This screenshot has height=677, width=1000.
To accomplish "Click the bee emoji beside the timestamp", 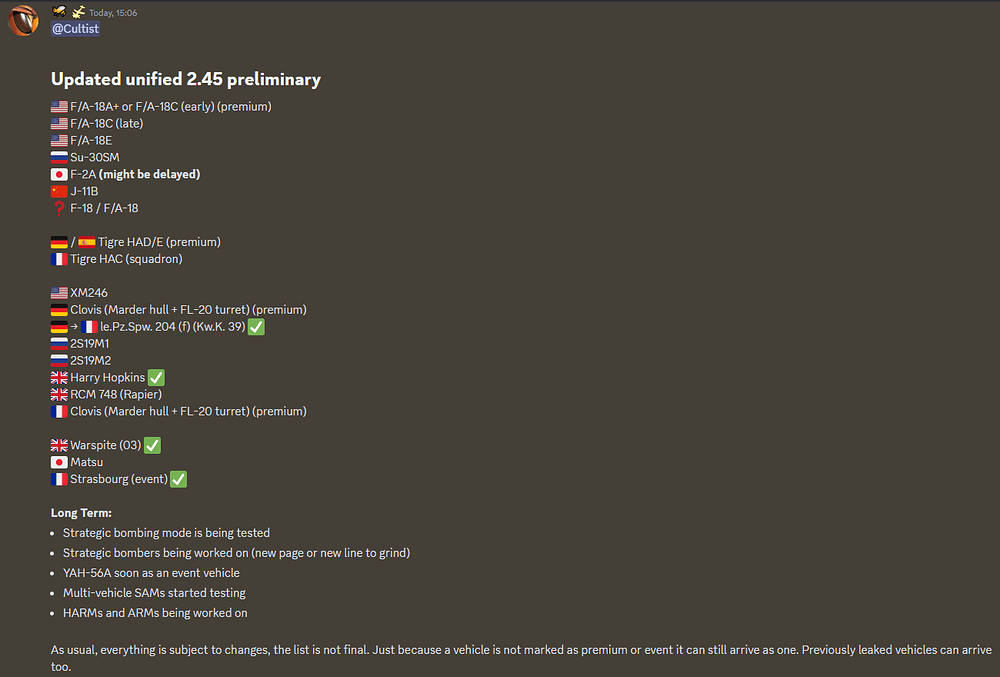I will tap(59, 11).
